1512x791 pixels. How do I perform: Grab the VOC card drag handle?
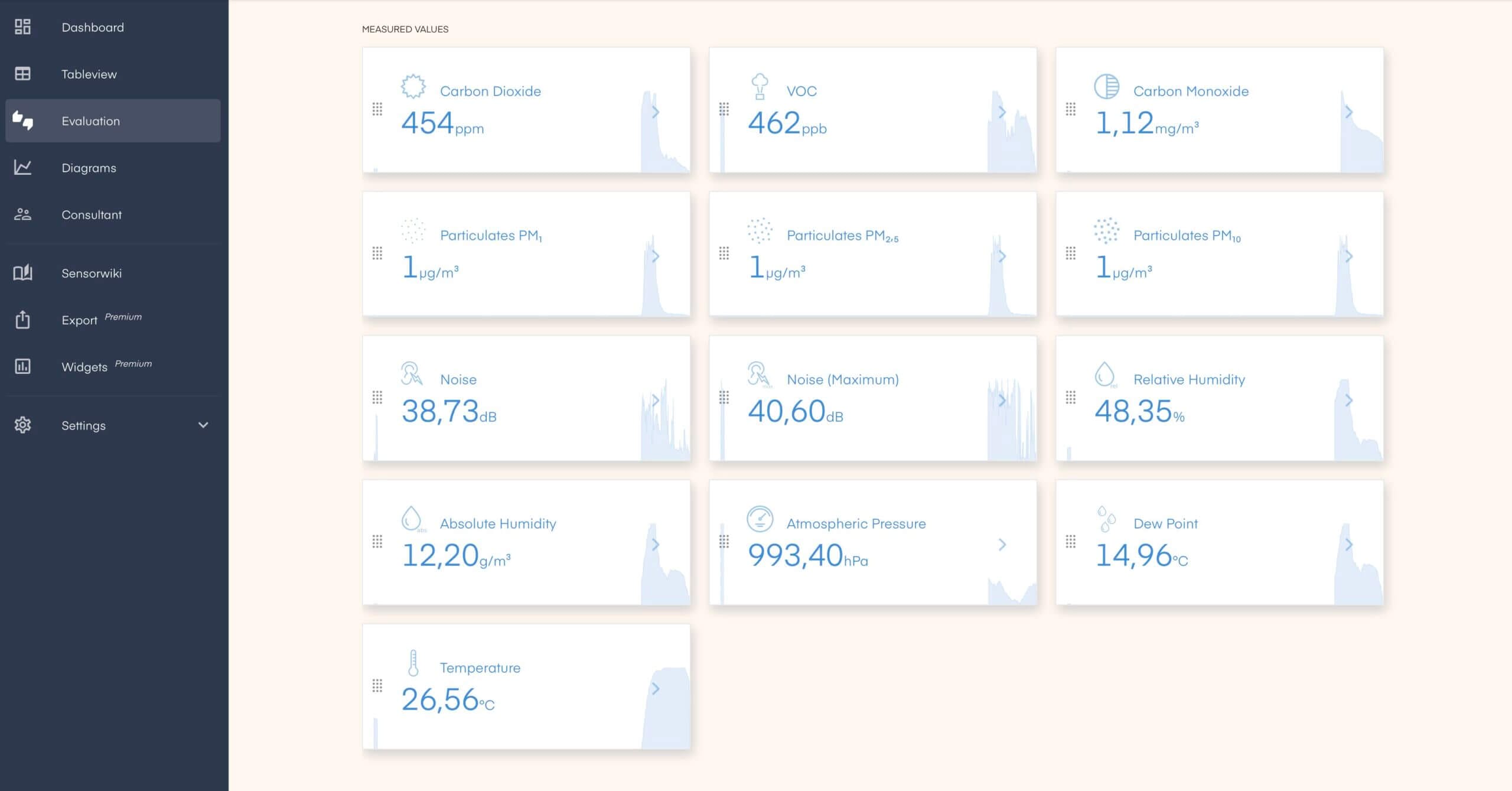[724, 109]
